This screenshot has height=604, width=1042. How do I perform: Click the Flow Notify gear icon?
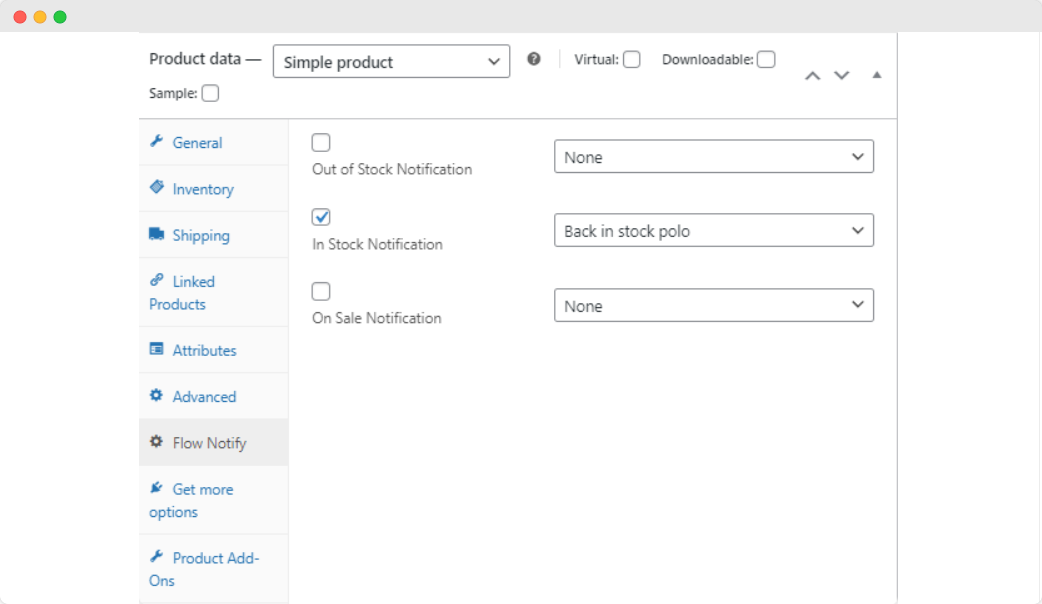coord(156,442)
